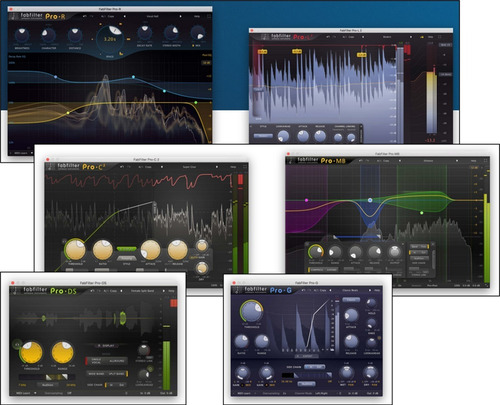
Task: Click Pro-G side chain filter slider
Action: pyautogui.click(x=307, y=375)
